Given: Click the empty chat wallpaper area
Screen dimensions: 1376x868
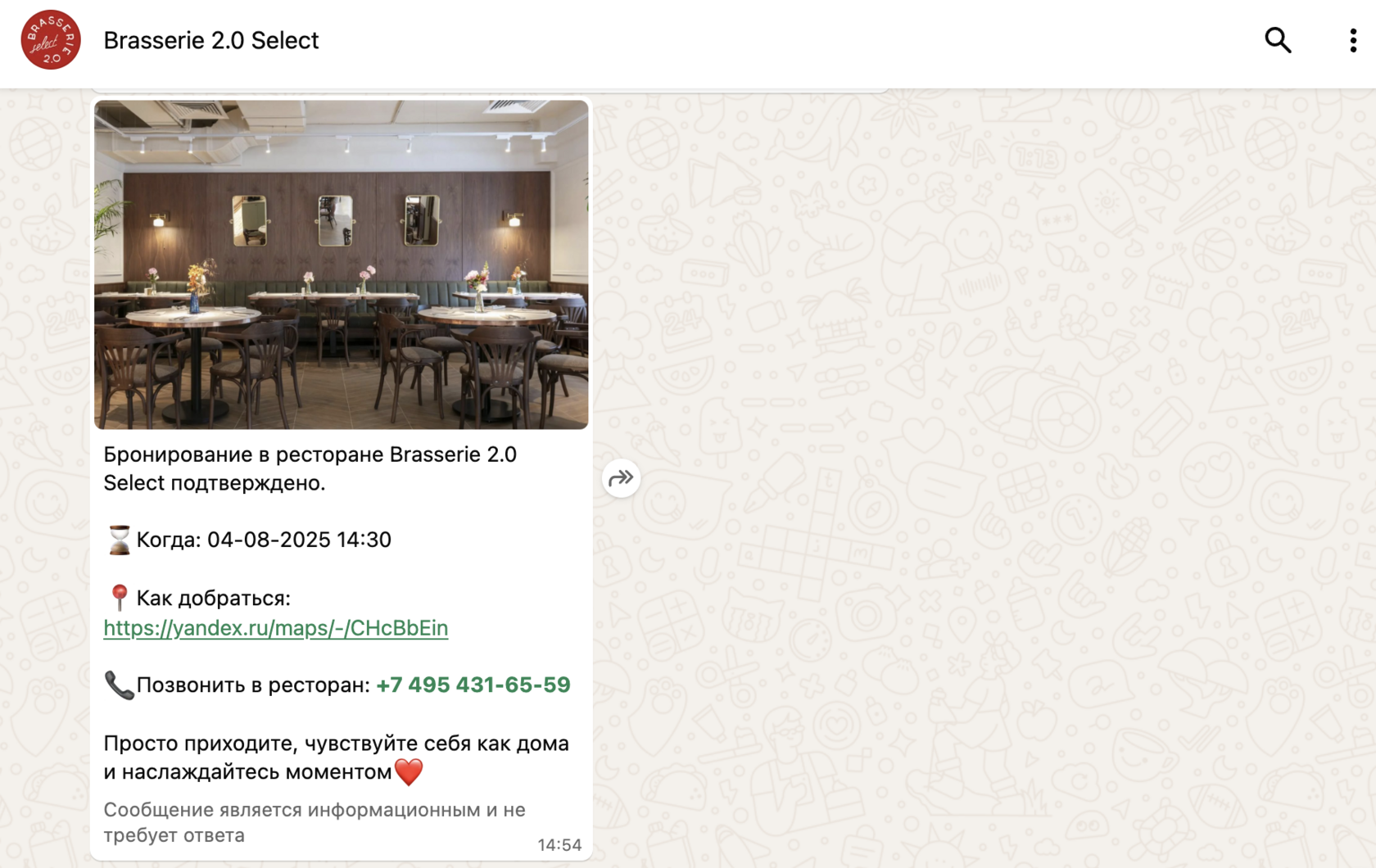Looking at the screenshot, I should coord(983,475).
